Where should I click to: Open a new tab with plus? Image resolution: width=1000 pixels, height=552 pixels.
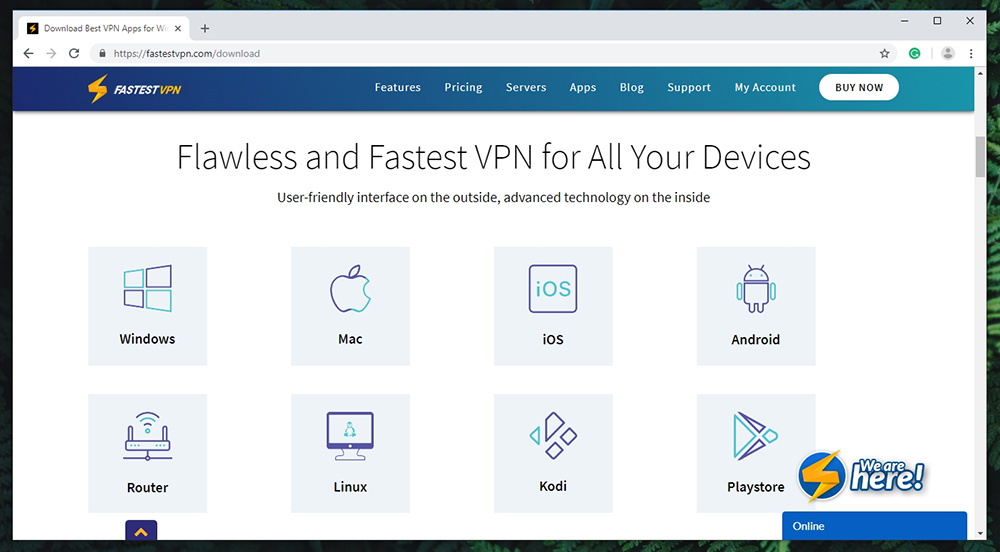coord(205,28)
